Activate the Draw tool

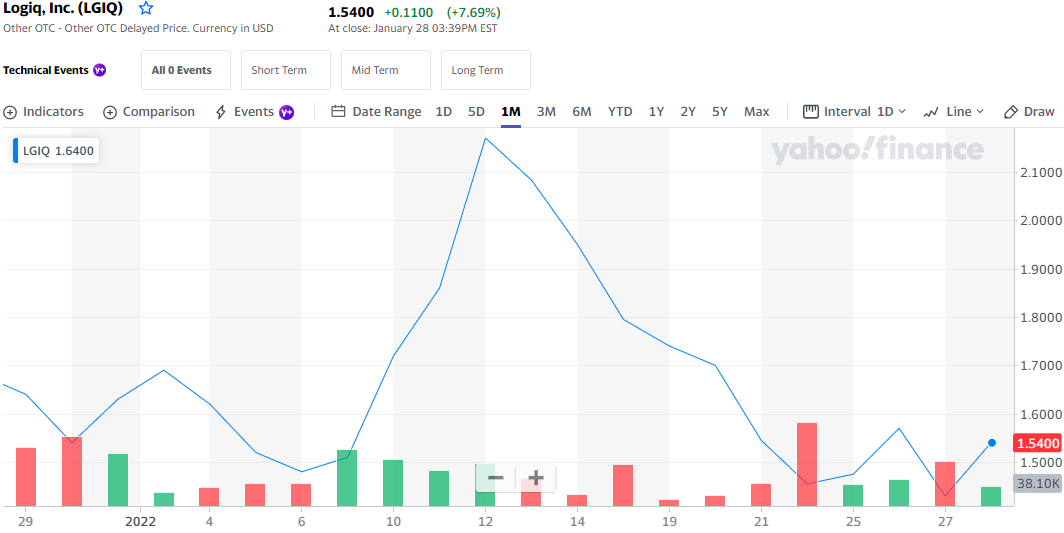click(1029, 112)
